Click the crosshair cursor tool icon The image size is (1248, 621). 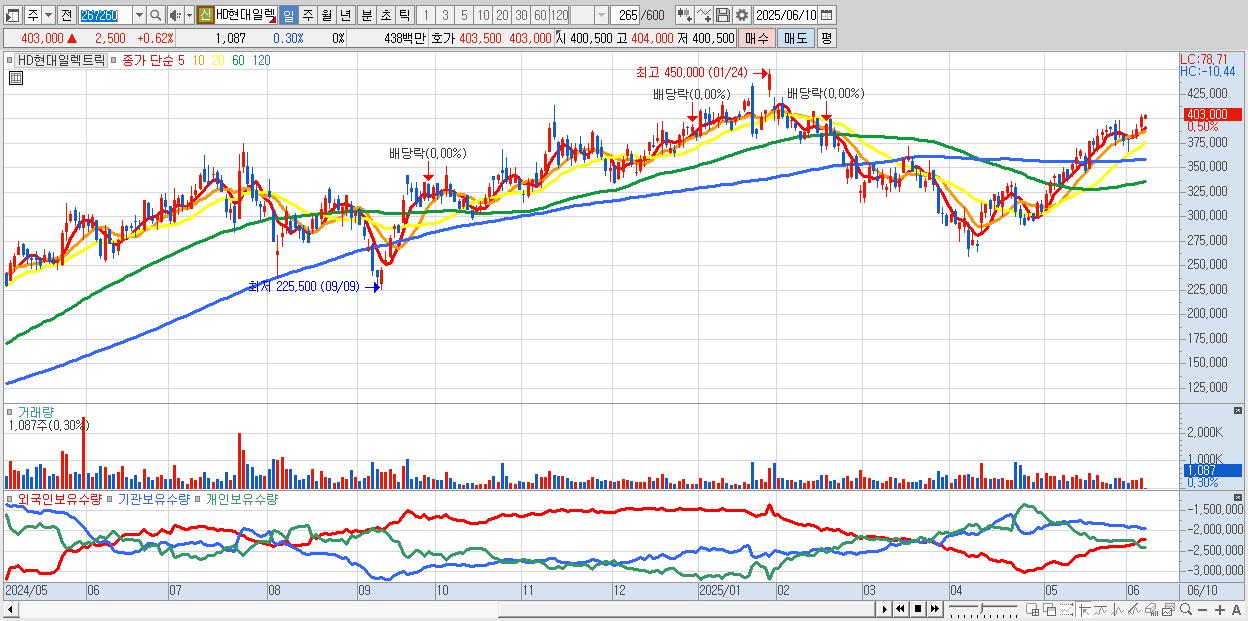(1084, 609)
